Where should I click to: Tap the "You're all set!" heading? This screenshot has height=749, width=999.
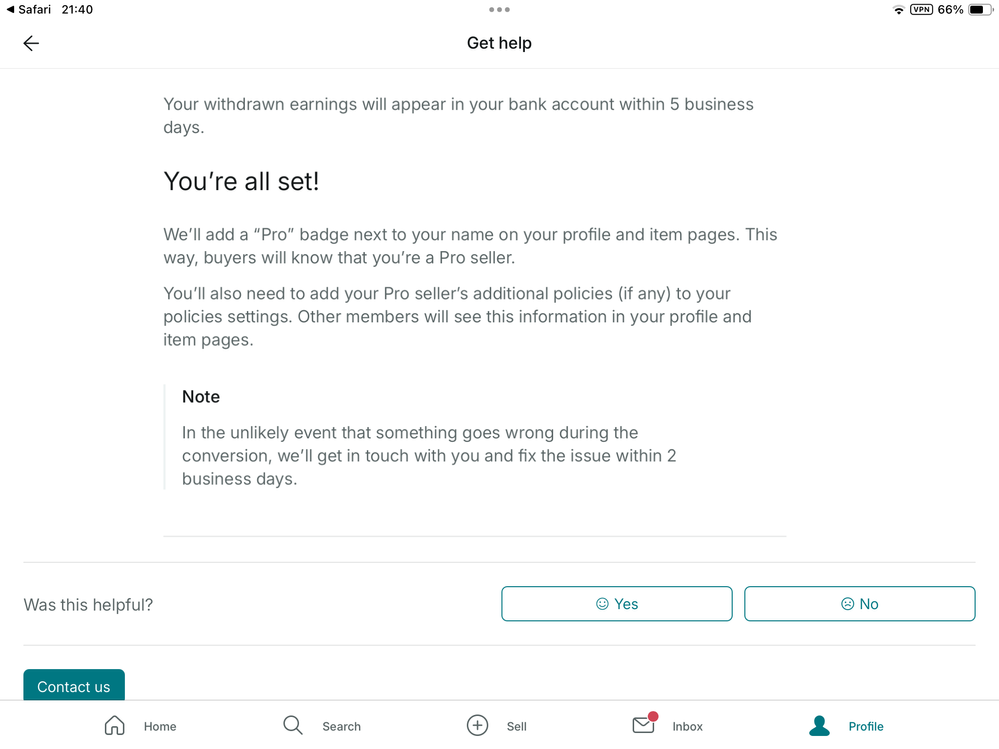(x=241, y=182)
